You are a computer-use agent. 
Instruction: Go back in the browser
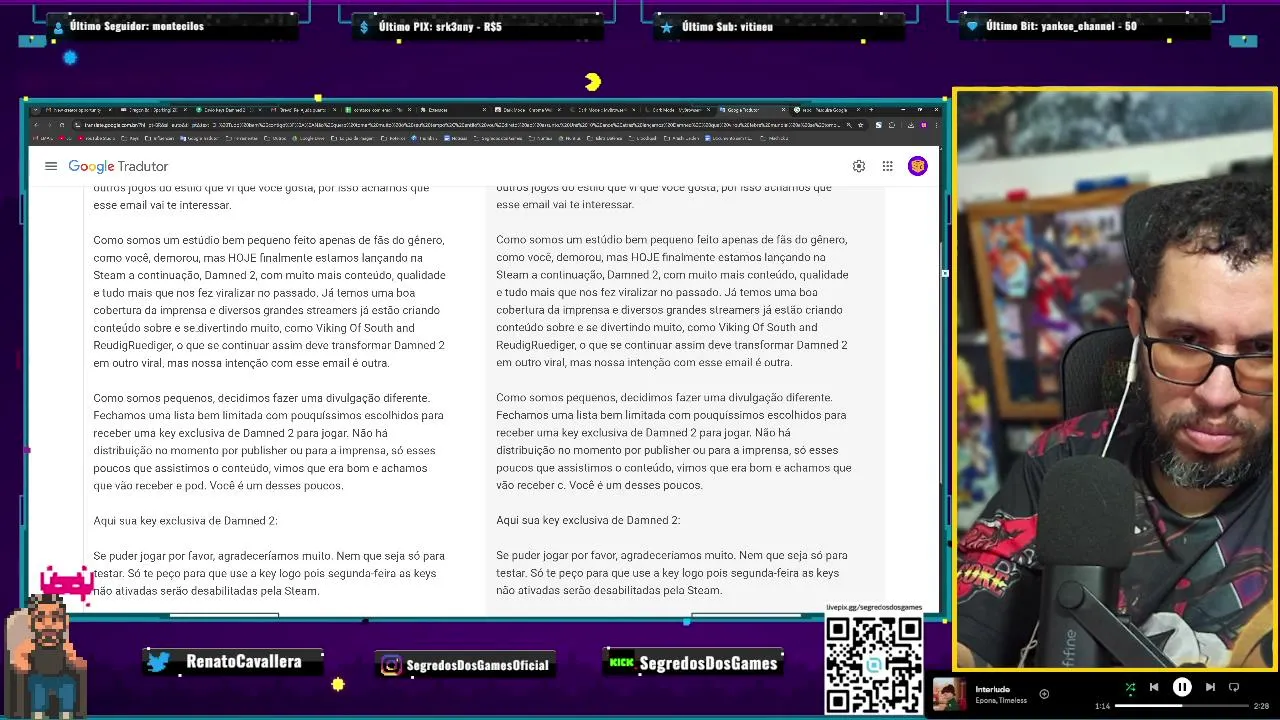pos(38,125)
